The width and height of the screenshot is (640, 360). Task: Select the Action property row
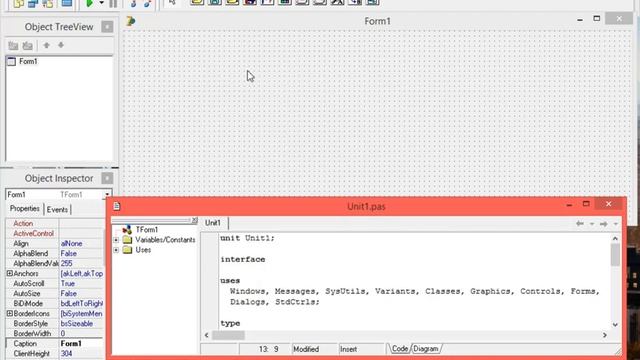click(54, 223)
